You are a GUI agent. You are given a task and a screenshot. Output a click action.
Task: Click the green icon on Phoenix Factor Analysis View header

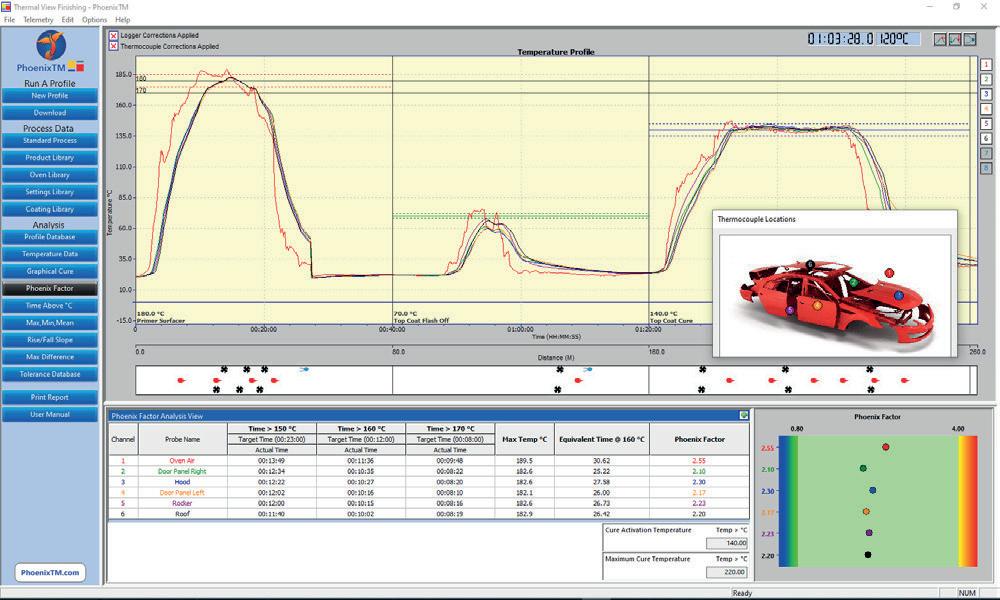click(744, 415)
